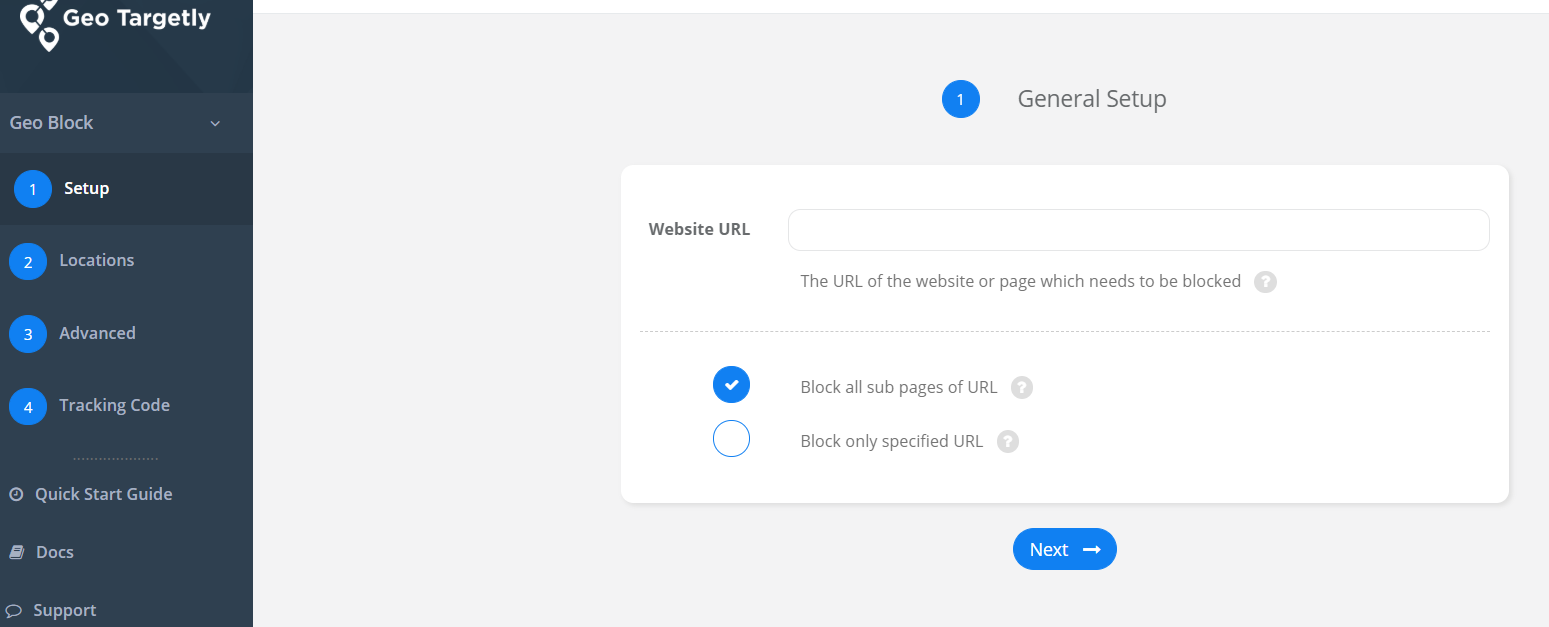Open the Docs link
Viewport: 1549px width, 627px height.
point(55,552)
